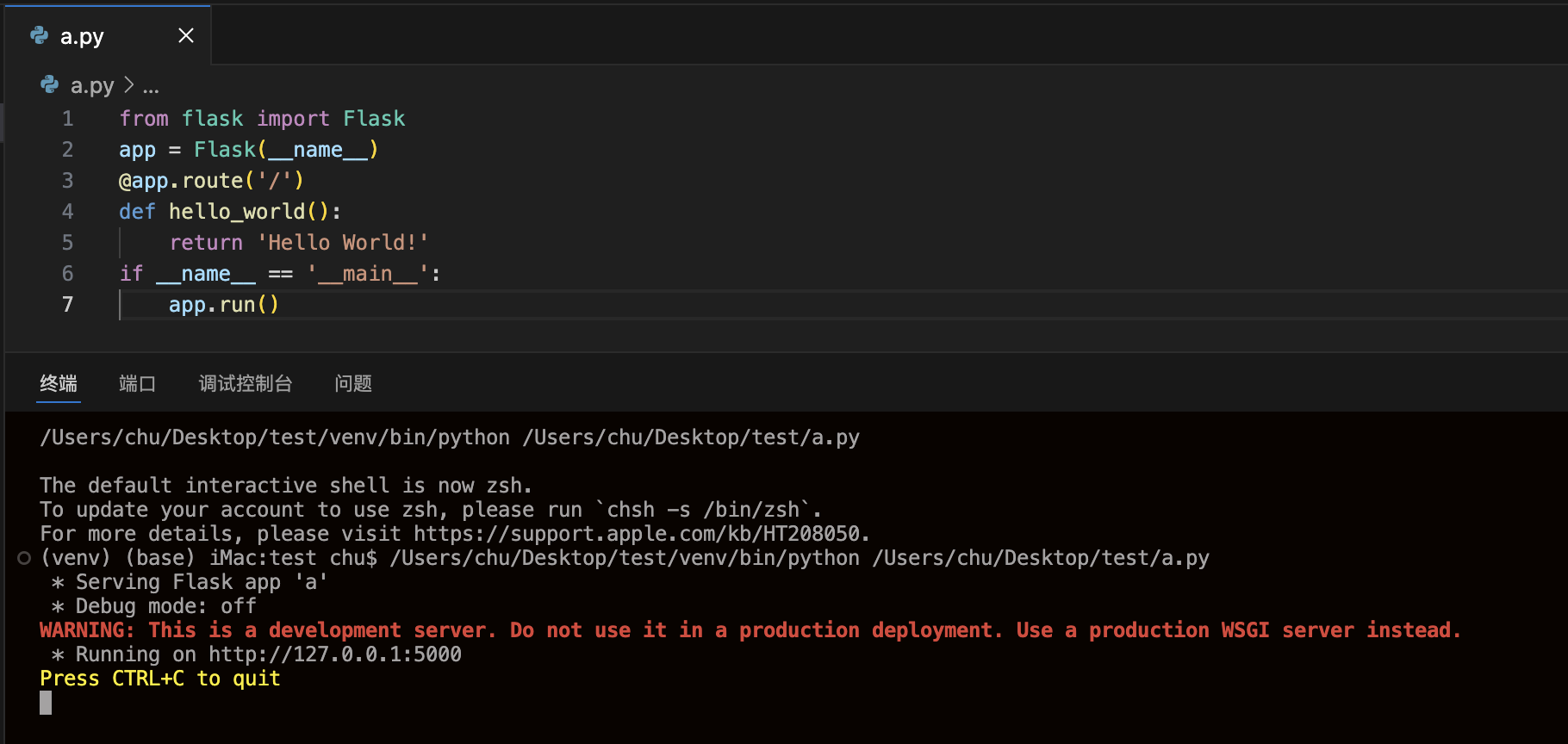
Task: Click line number 7 in the gutter
Action: click(67, 305)
